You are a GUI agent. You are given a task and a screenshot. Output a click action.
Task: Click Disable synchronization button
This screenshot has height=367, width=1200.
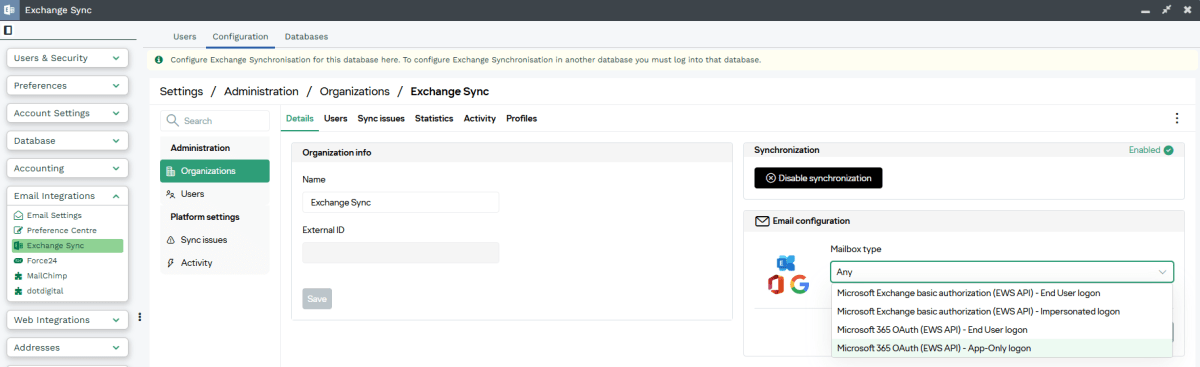(818, 178)
